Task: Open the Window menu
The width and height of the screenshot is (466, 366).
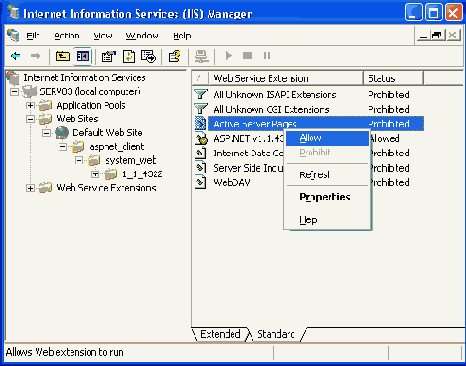Action: [x=142, y=35]
